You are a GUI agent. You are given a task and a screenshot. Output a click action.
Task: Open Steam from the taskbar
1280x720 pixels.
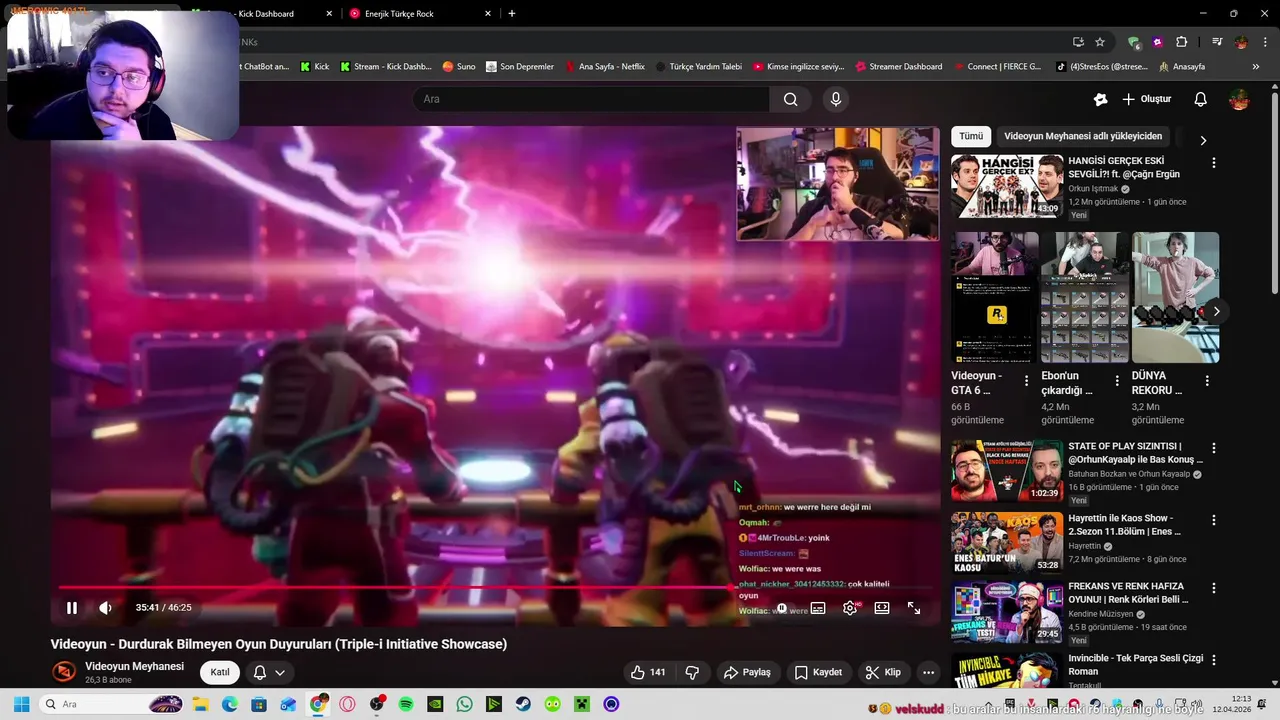[523, 704]
